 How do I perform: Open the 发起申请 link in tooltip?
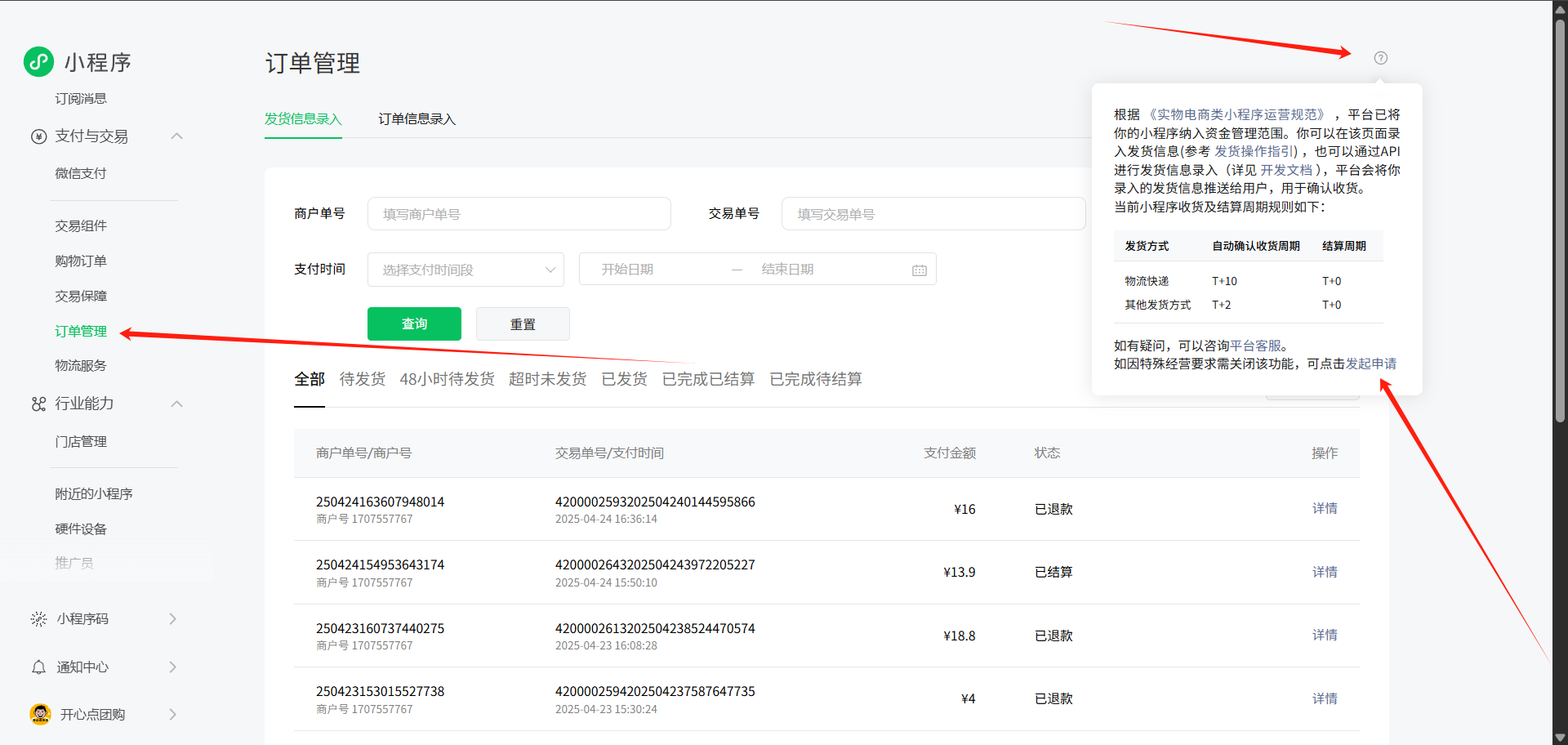click(1370, 364)
